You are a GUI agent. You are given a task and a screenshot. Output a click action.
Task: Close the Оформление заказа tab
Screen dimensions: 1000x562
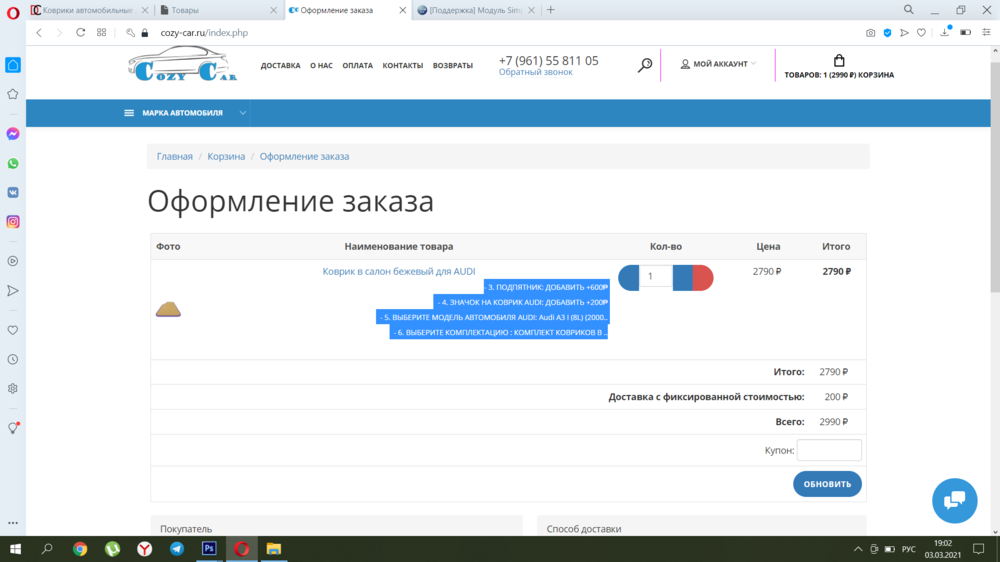point(402,10)
